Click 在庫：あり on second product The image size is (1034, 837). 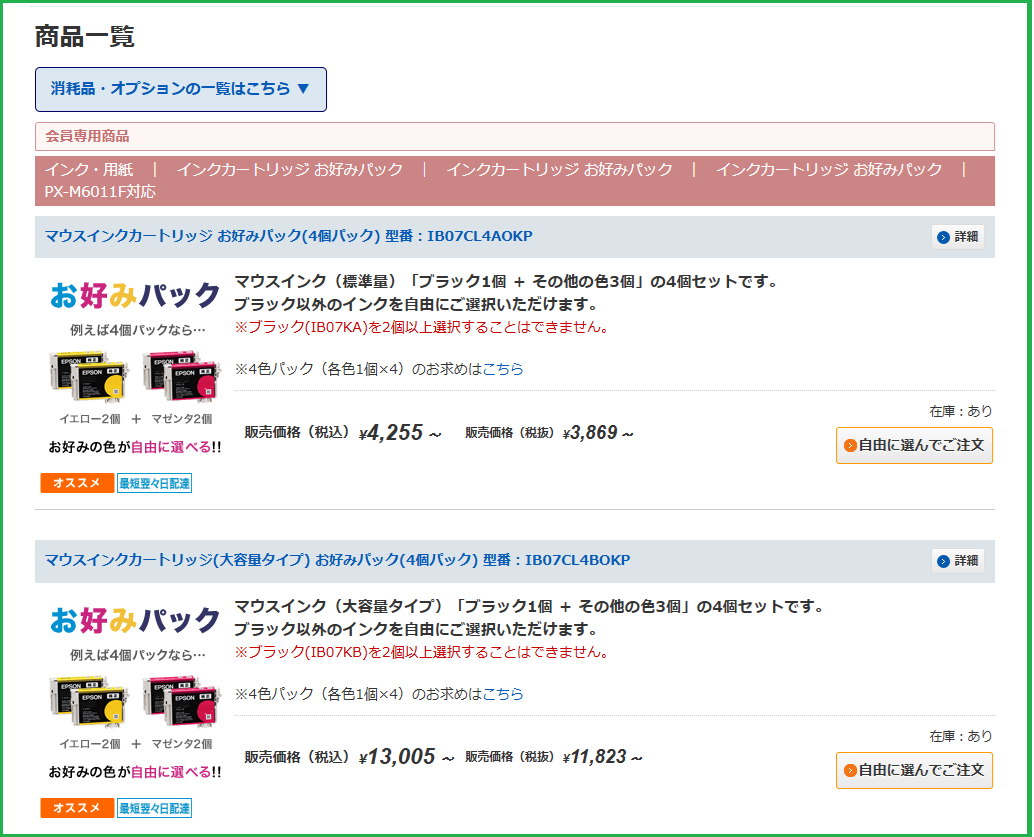(961, 736)
